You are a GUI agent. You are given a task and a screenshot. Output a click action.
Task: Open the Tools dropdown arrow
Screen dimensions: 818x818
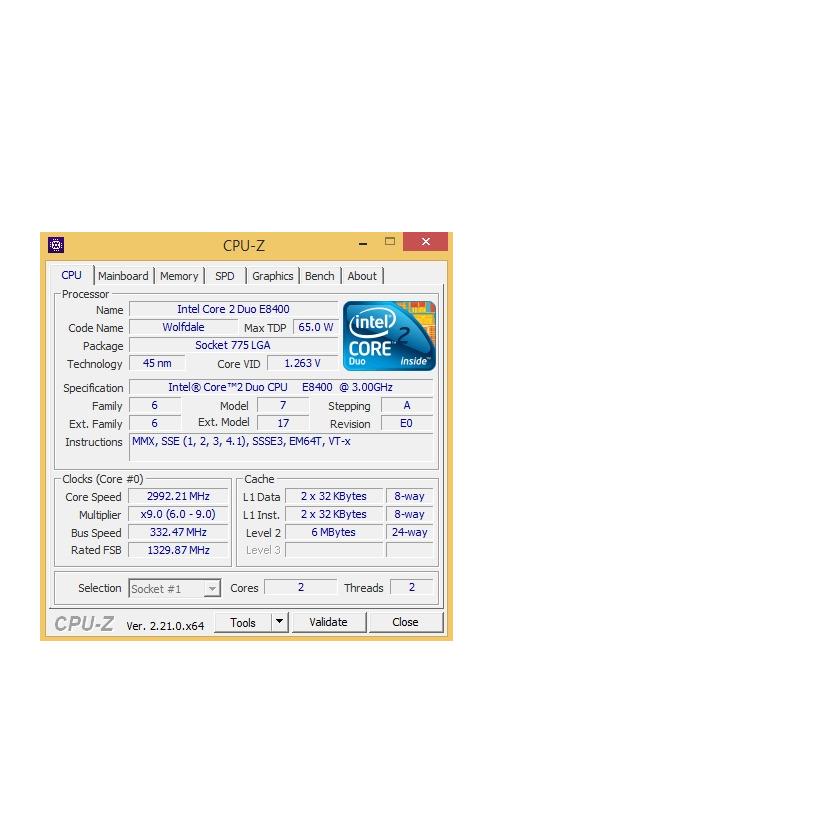tap(280, 622)
